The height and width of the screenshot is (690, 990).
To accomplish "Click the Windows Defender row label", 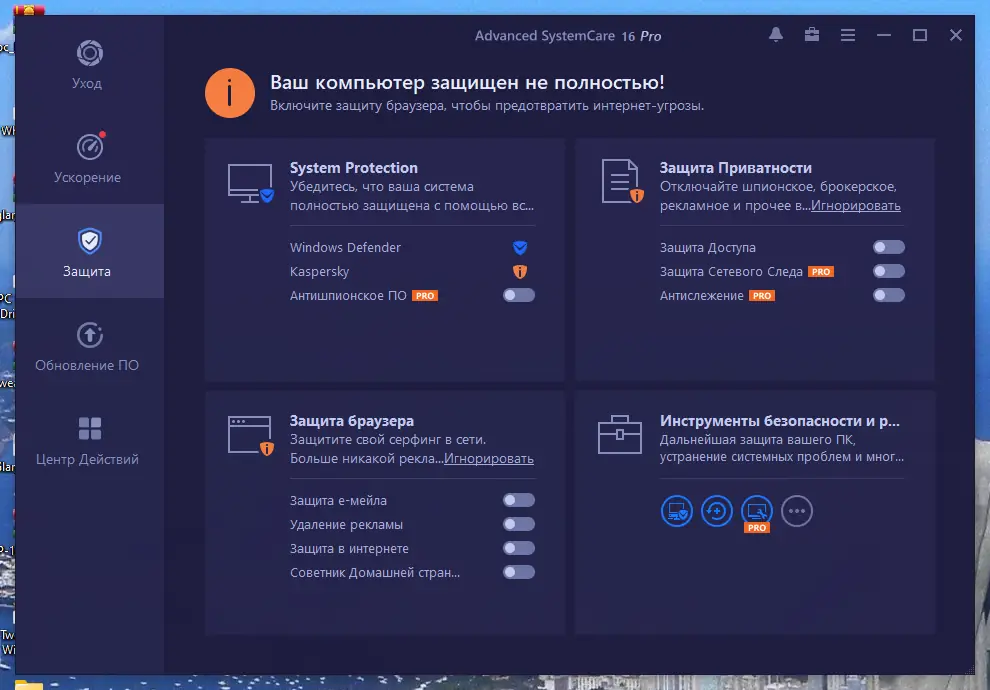I will click(345, 247).
